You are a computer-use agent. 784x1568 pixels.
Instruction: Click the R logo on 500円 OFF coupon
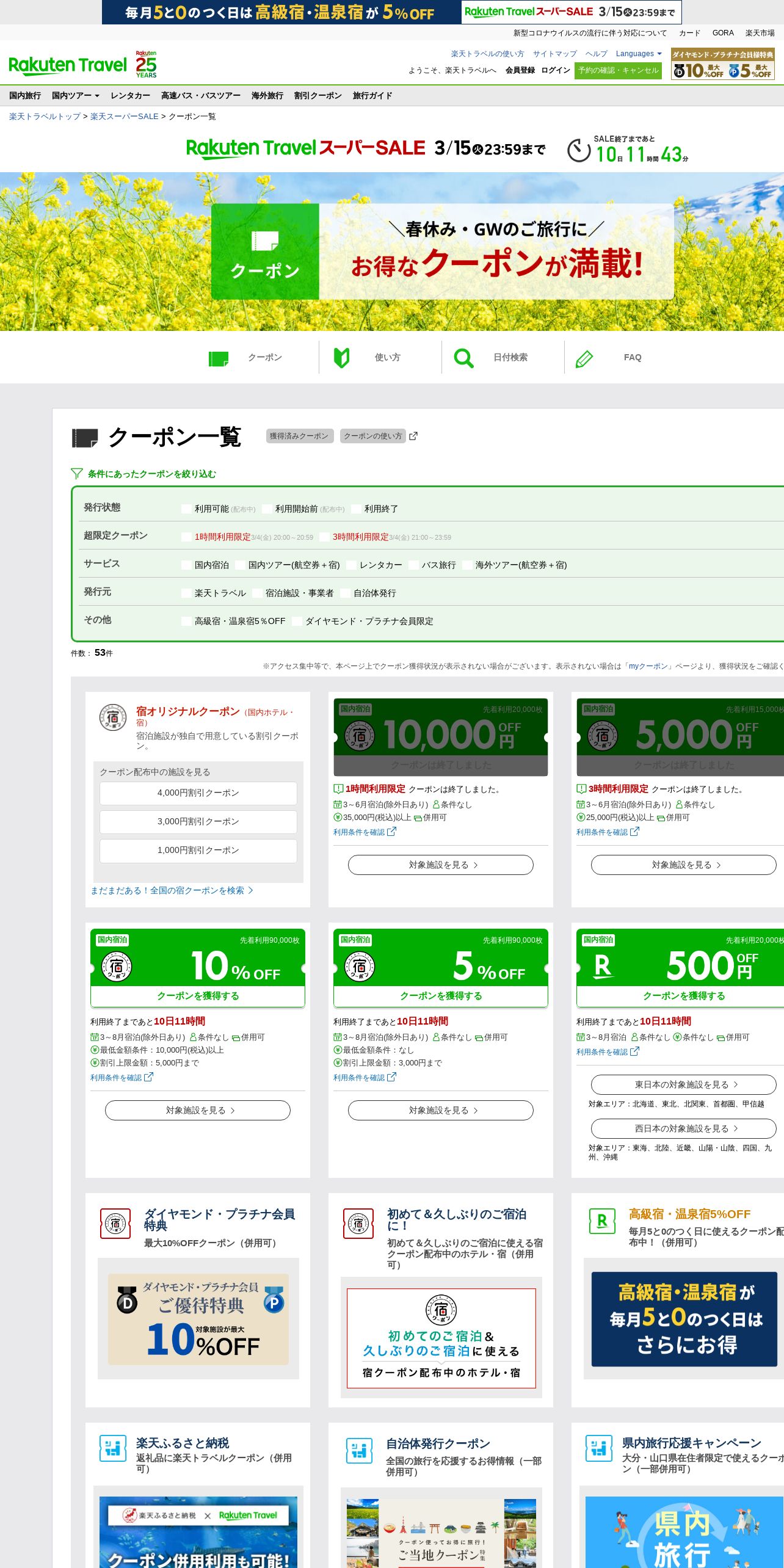click(x=603, y=966)
